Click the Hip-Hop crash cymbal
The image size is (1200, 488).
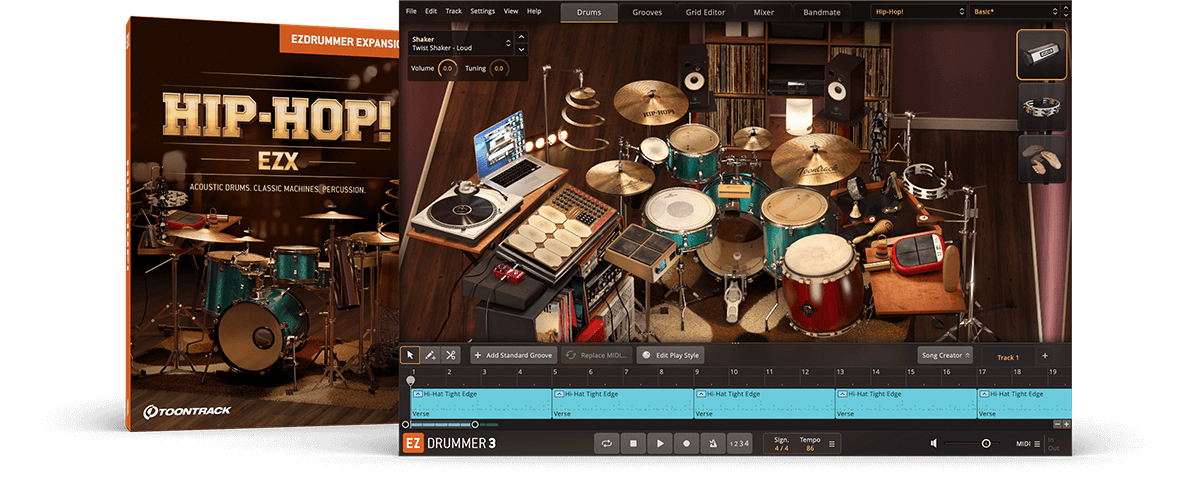(649, 103)
